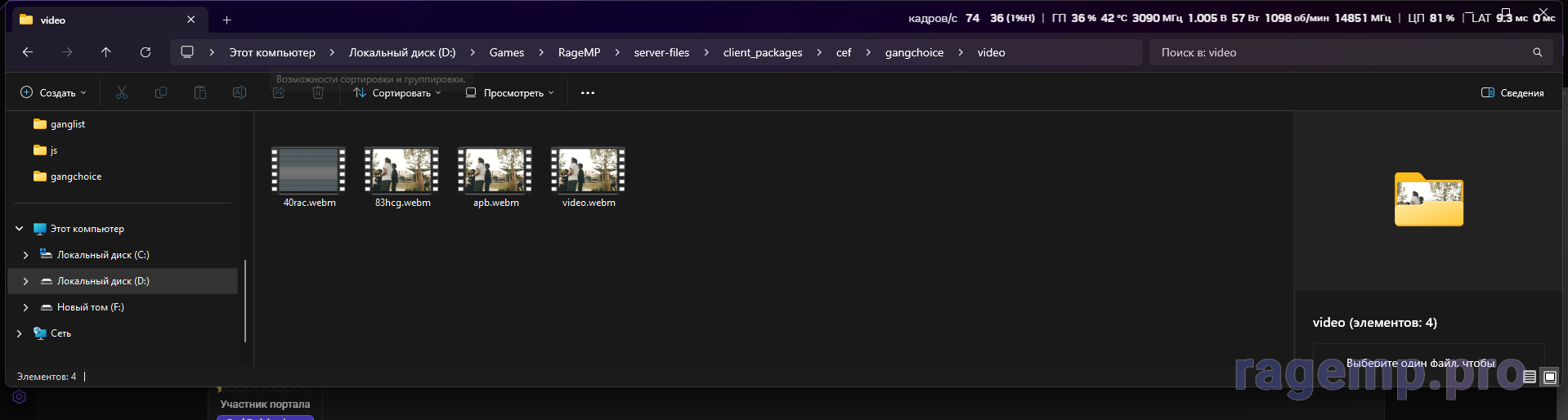Expand Локальный диск (C:) node
The width and height of the screenshot is (1568, 420).
click(x=25, y=255)
